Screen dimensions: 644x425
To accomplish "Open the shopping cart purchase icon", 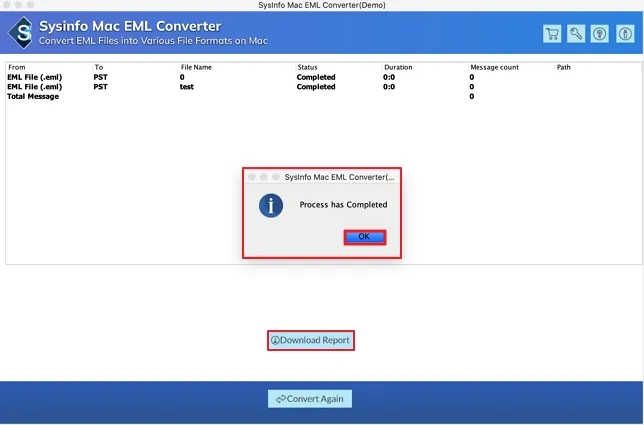I will pos(552,34).
